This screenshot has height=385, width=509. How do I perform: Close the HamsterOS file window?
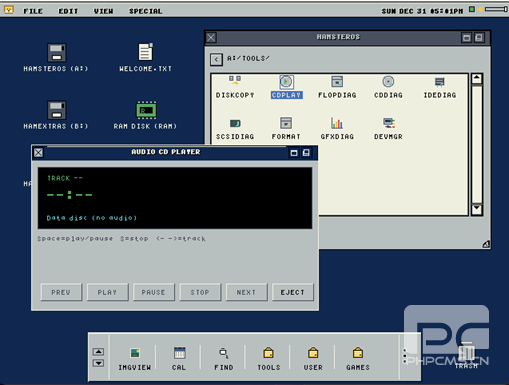211,37
